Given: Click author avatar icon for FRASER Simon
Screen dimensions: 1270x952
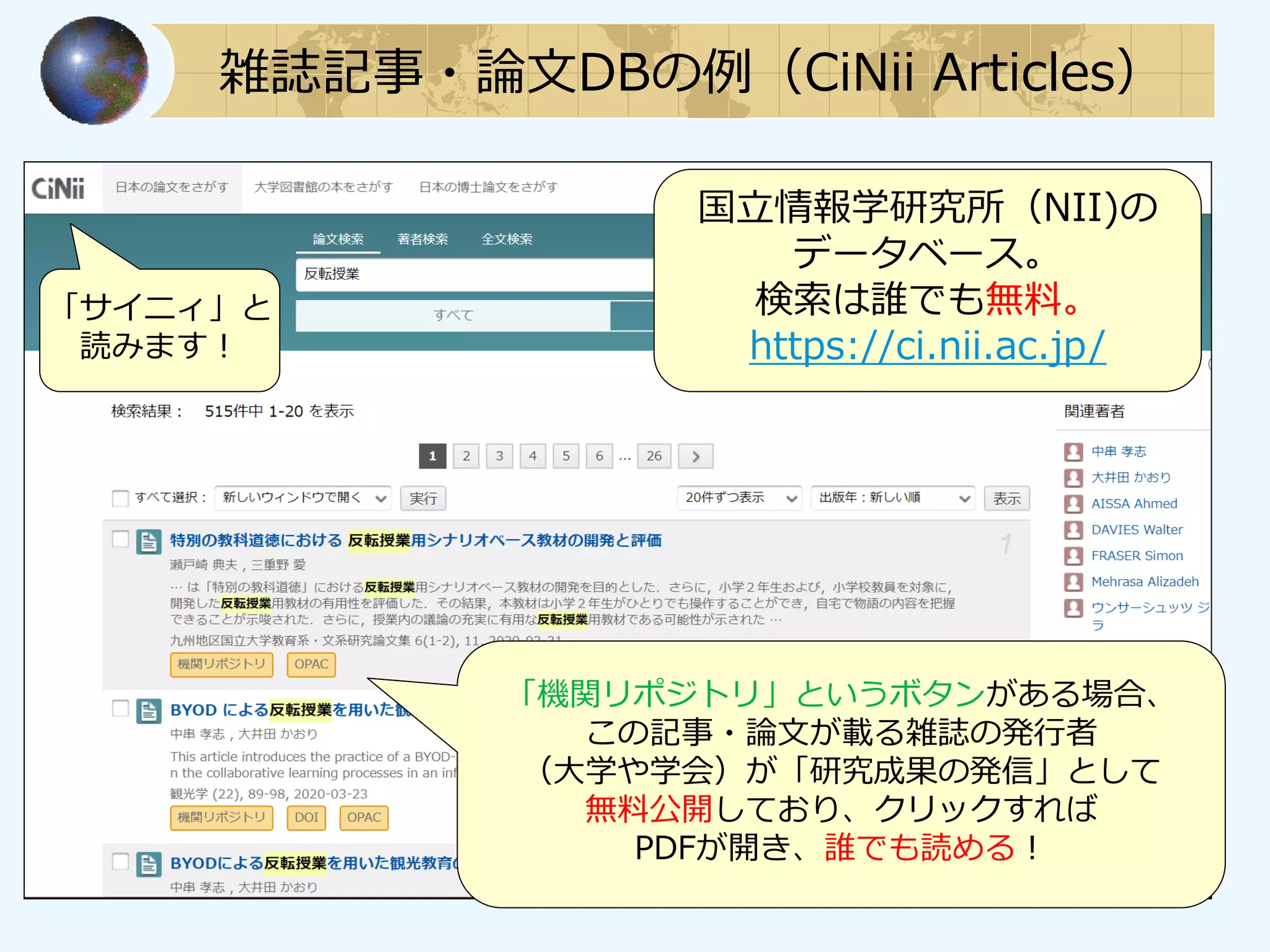Looking at the screenshot, I should [1073, 556].
